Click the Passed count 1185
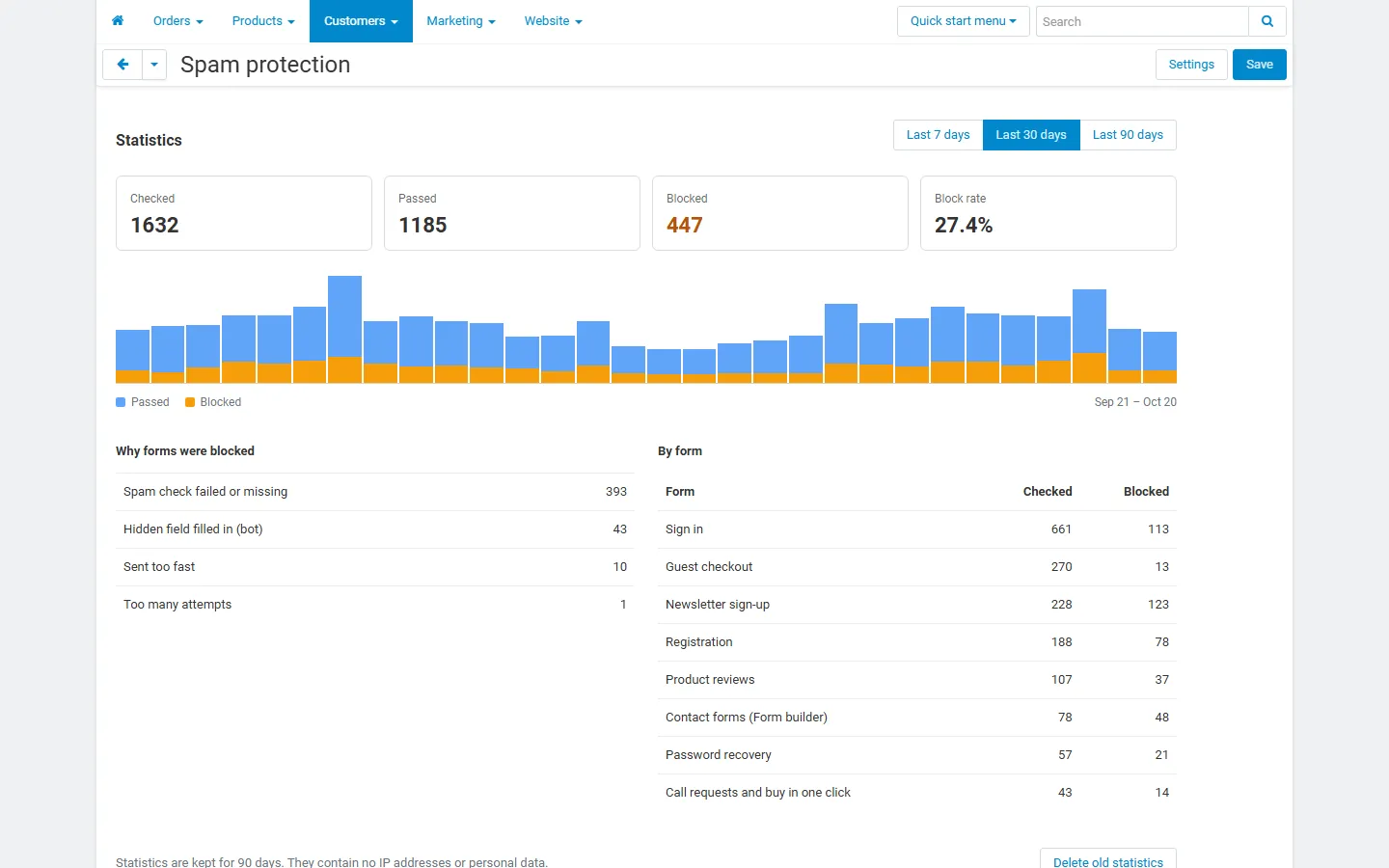 [422, 225]
